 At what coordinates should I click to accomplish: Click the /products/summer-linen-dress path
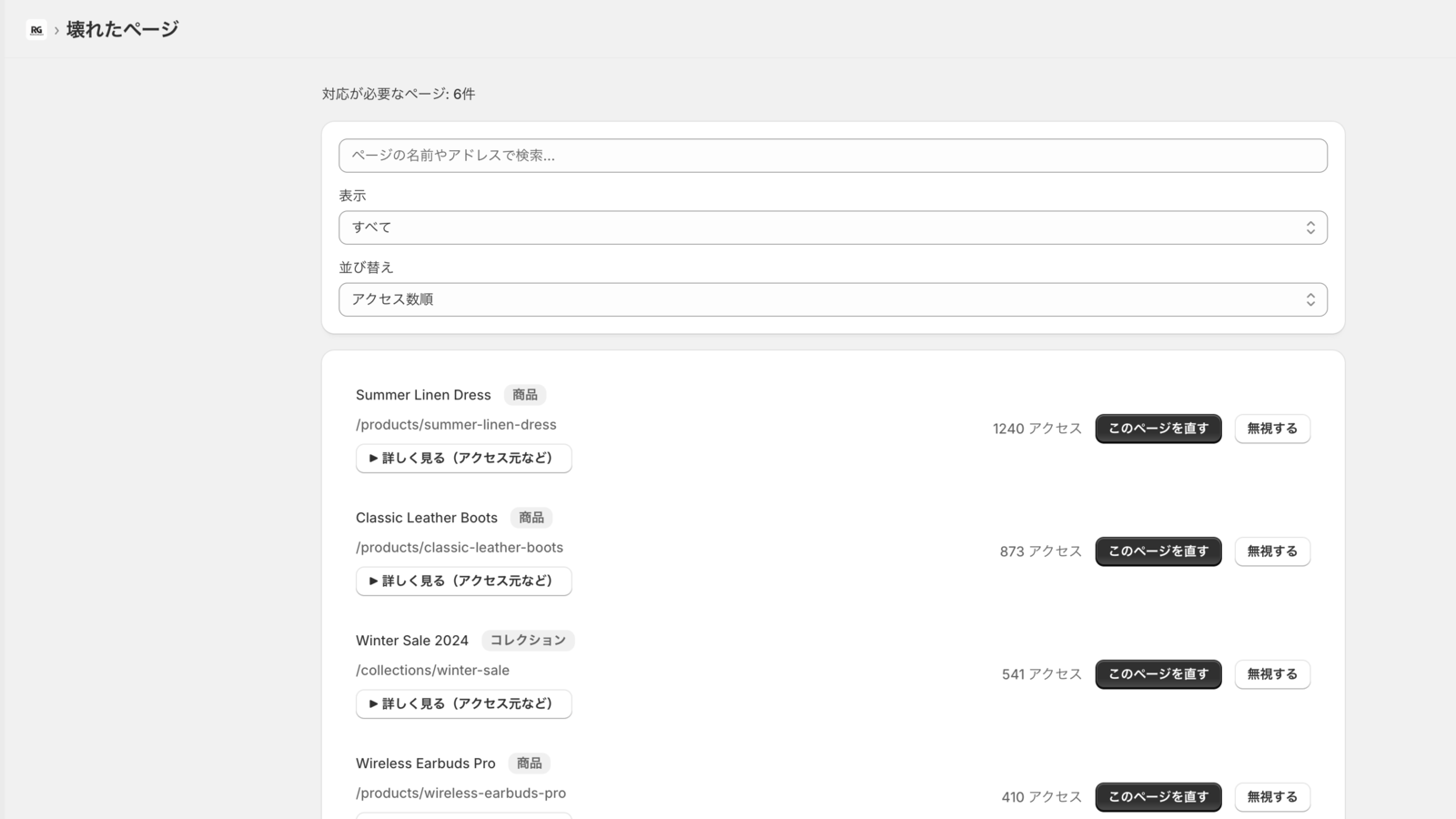456,425
